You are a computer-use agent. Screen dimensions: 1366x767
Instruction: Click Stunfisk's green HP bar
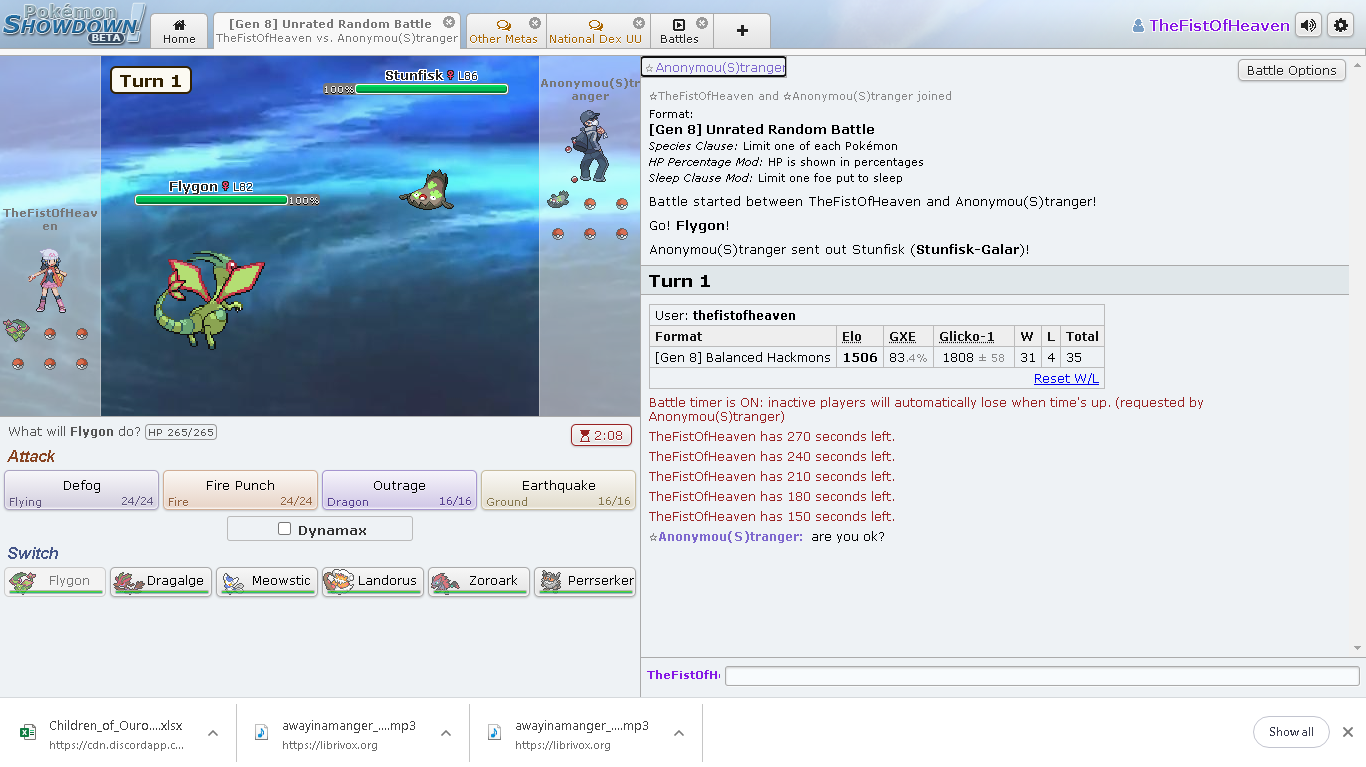[x=431, y=89]
